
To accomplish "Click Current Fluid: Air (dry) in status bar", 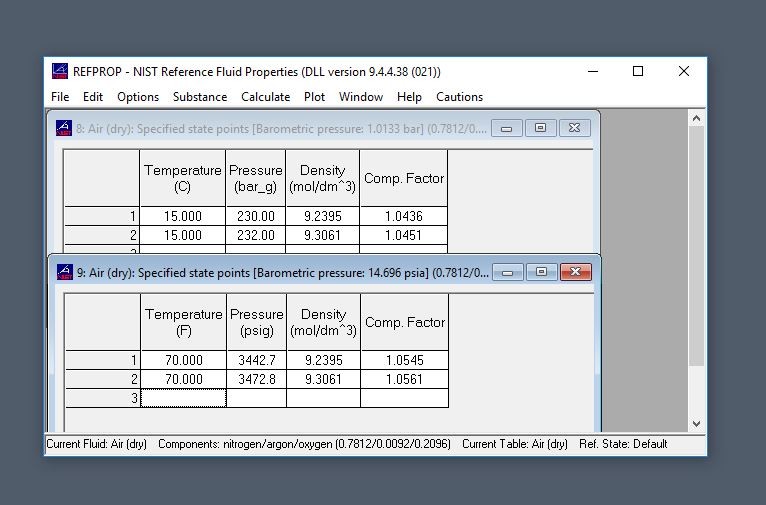I will [96, 444].
